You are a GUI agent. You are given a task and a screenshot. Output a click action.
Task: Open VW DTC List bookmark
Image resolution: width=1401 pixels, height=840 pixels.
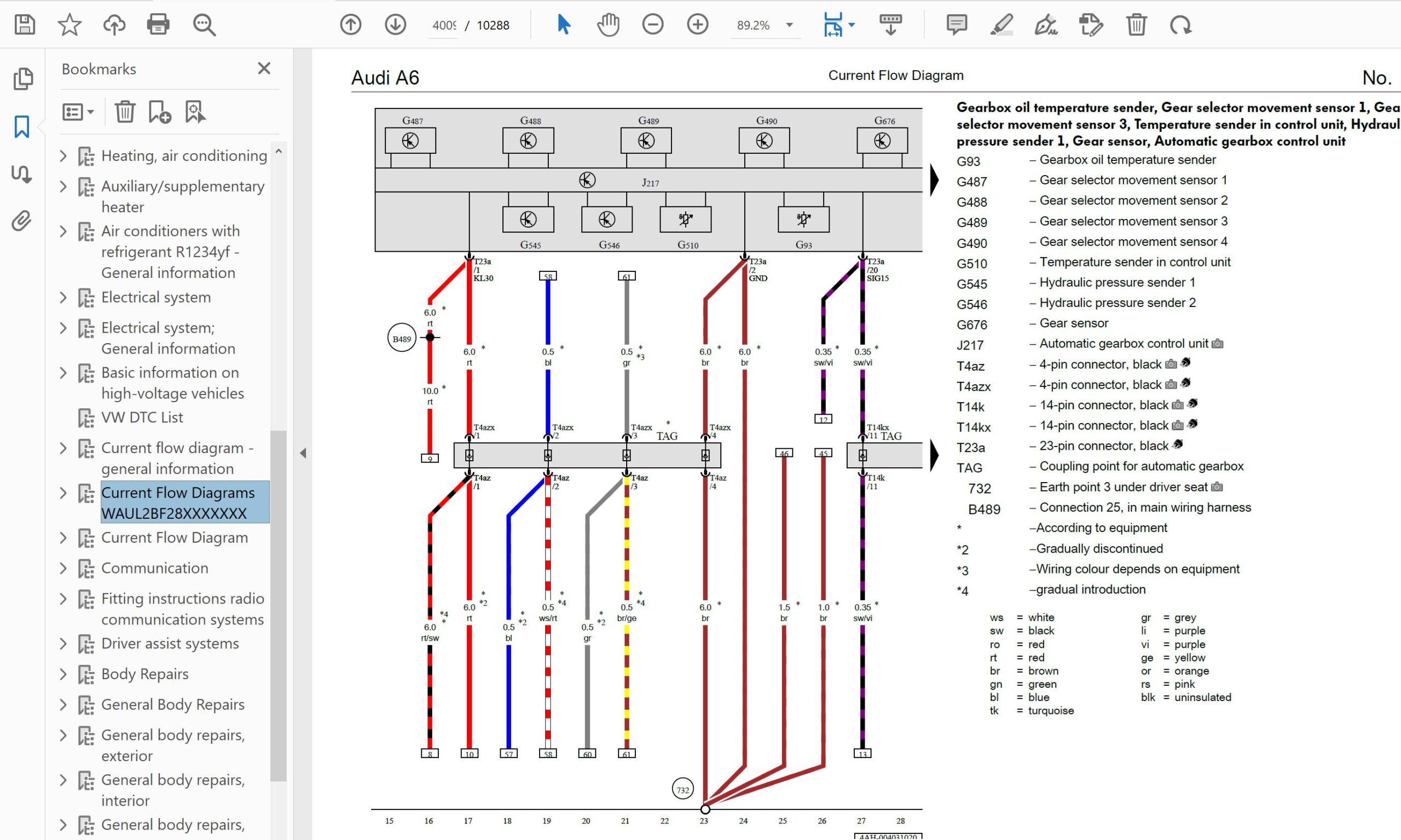click(x=142, y=417)
